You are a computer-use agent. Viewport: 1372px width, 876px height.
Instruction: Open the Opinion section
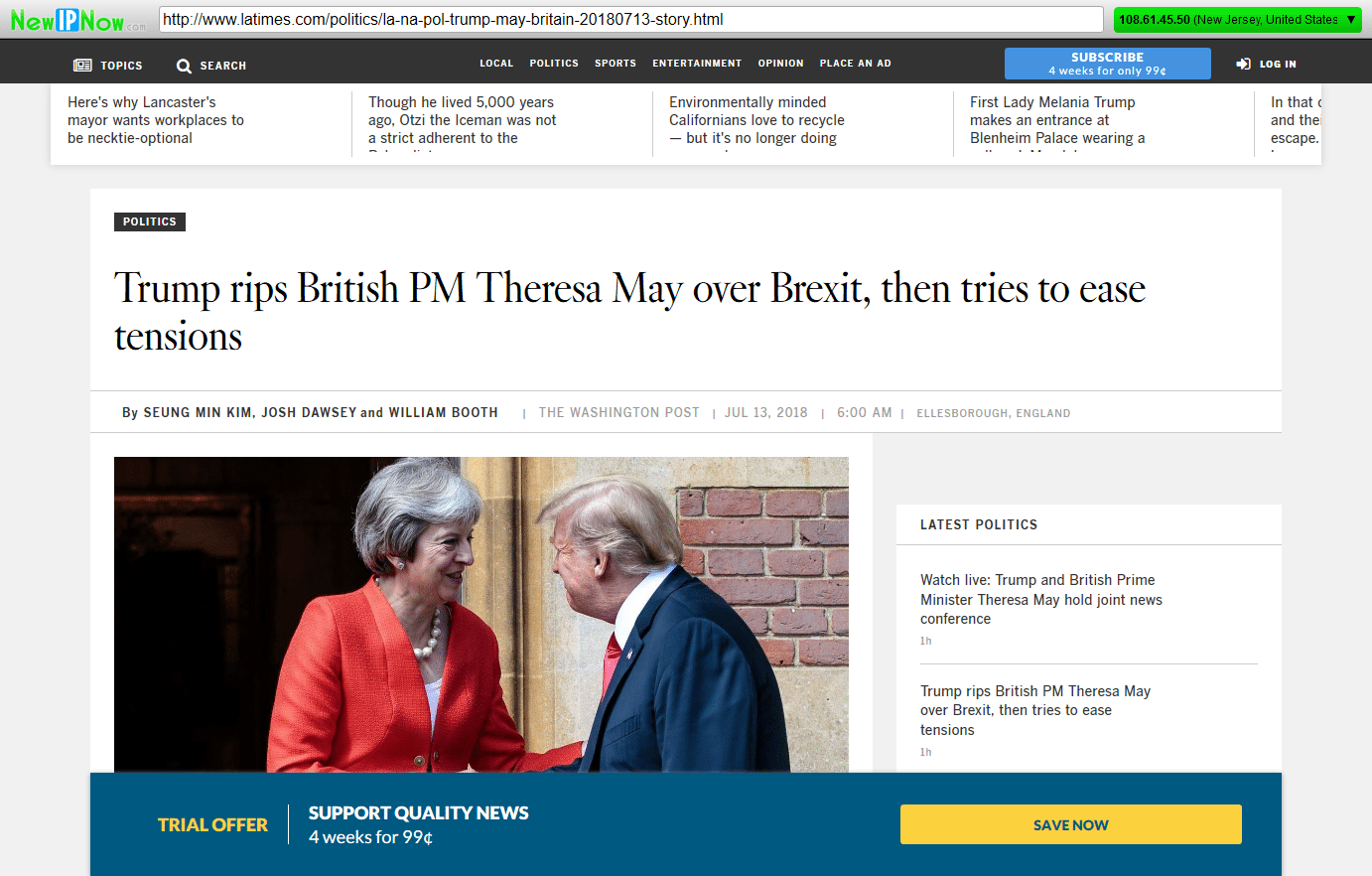click(x=780, y=64)
